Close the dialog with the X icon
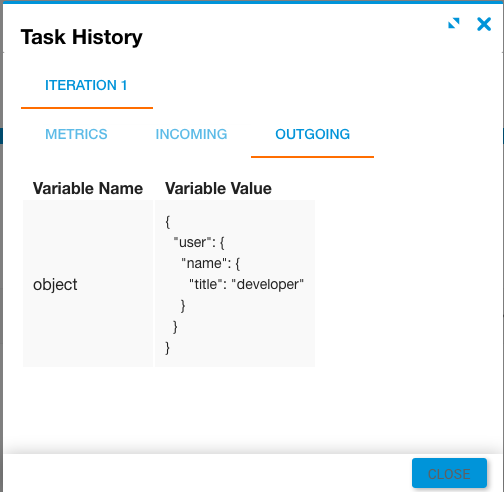504x492 pixels. click(484, 24)
